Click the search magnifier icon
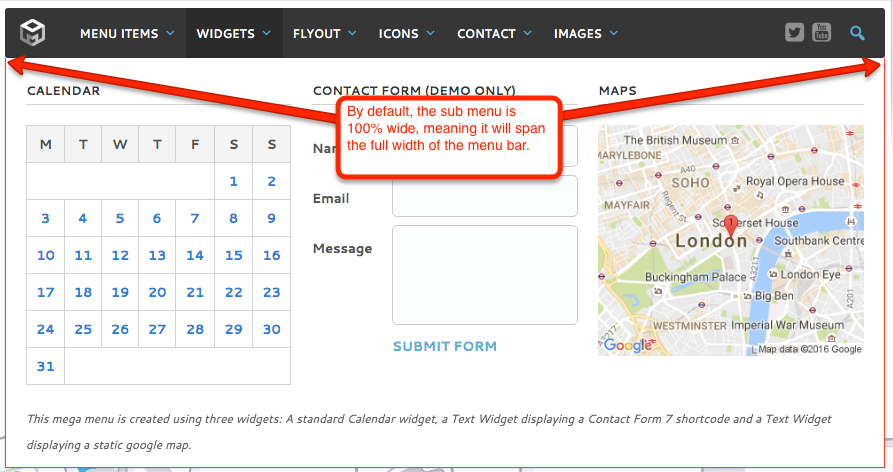This screenshot has width=893, height=472. [x=857, y=33]
